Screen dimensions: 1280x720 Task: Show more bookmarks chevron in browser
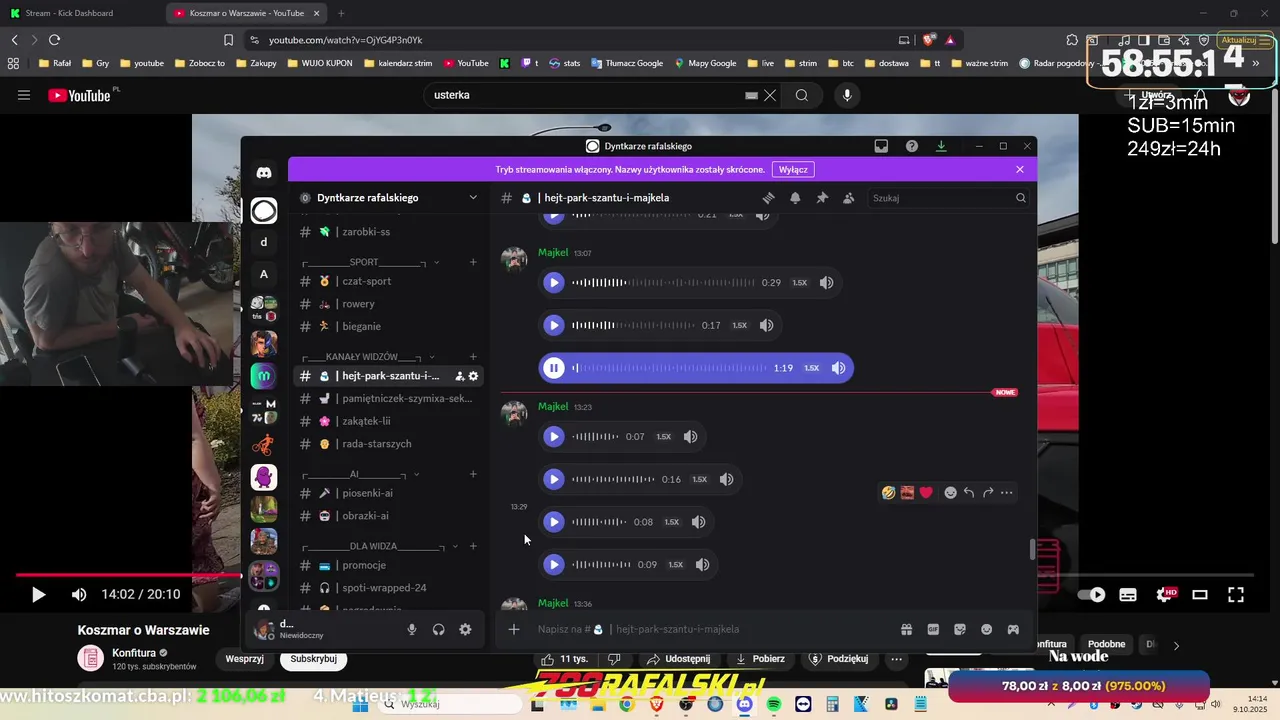click(1256, 63)
